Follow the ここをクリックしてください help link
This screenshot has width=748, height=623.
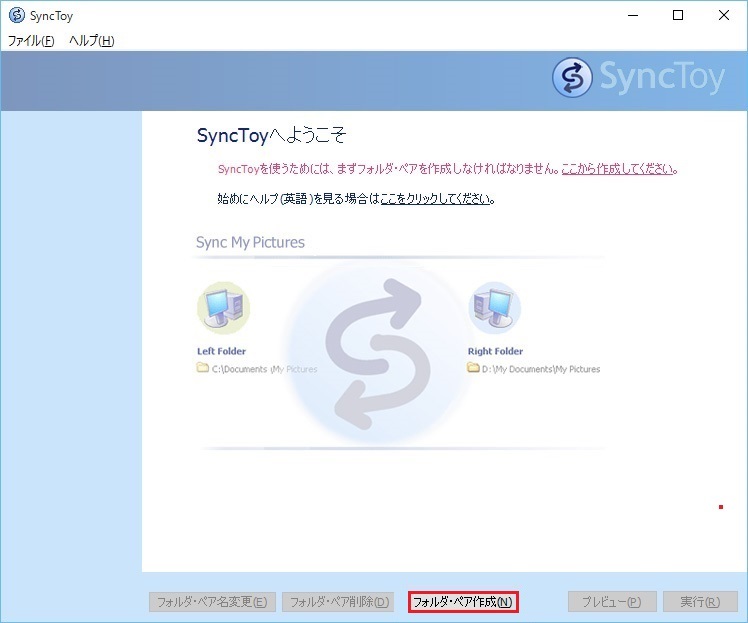click(x=436, y=198)
